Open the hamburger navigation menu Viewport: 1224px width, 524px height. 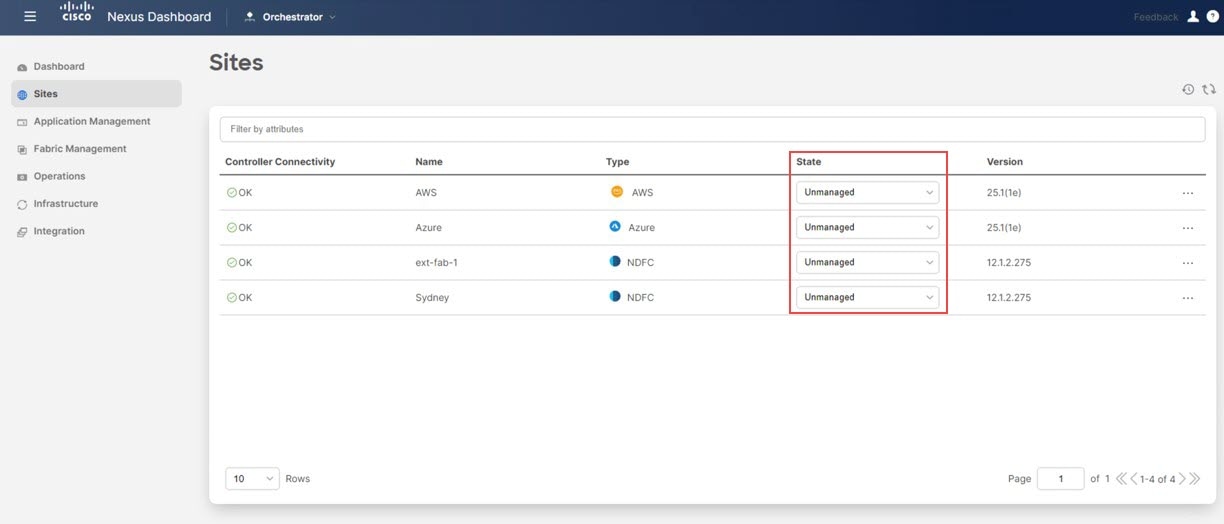(30, 17)
